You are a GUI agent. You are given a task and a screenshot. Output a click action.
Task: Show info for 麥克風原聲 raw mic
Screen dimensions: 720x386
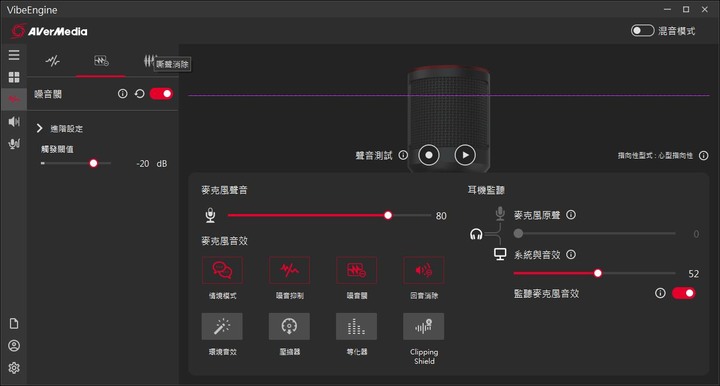[x=571, y=215]
